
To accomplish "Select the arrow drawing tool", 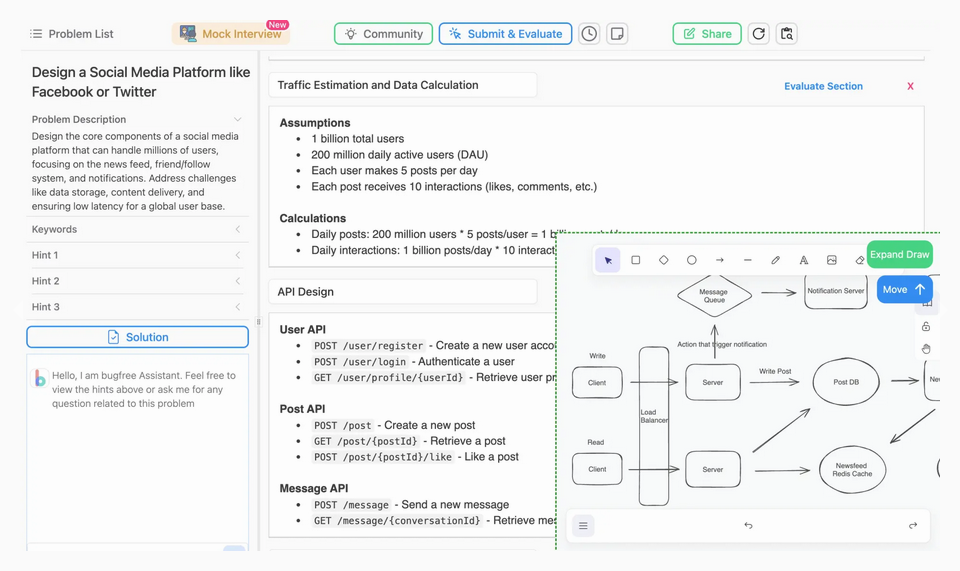I will pos(719,260).
